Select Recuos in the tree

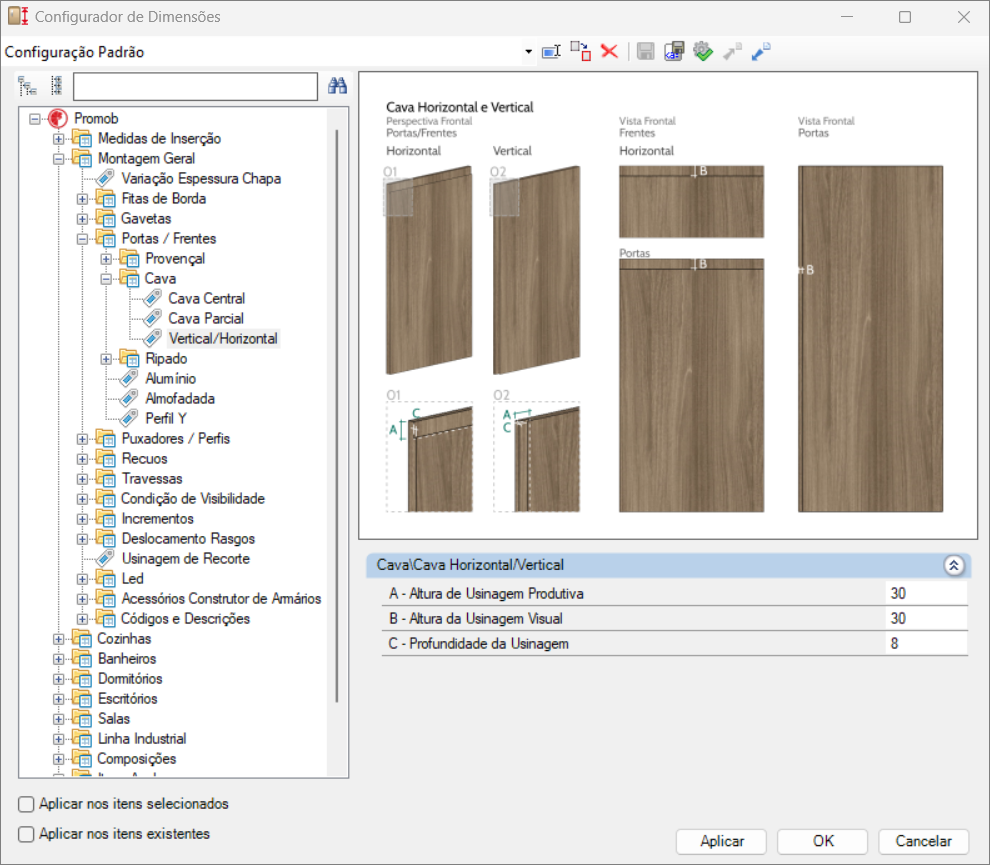145,458
